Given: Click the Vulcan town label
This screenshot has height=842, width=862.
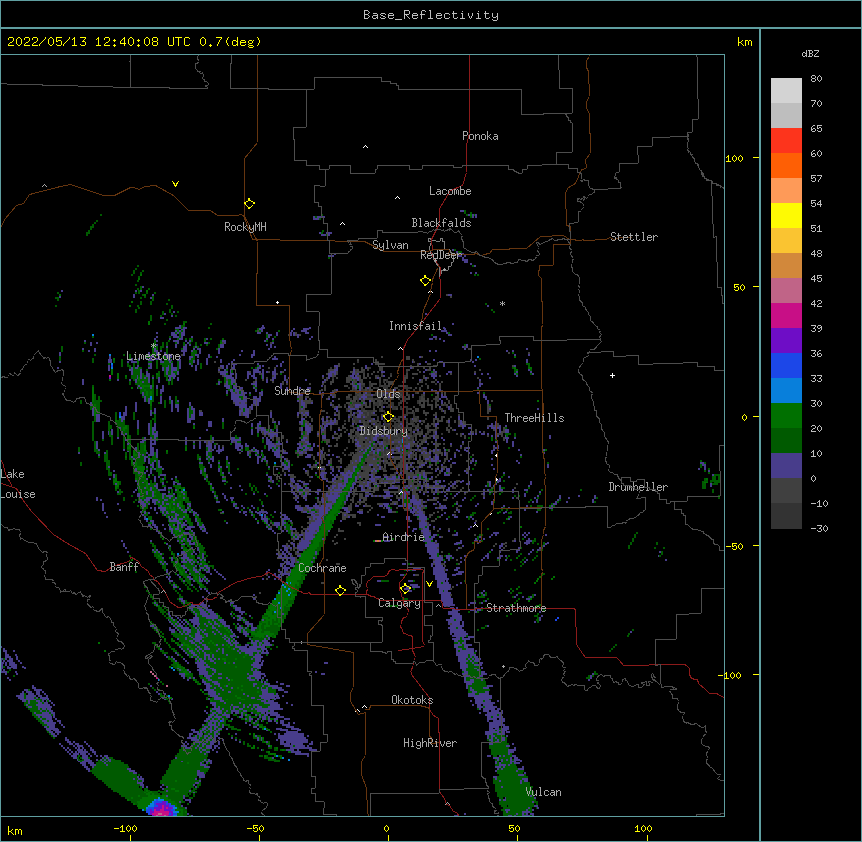Looking at the screenshot, I should (543, 792).
